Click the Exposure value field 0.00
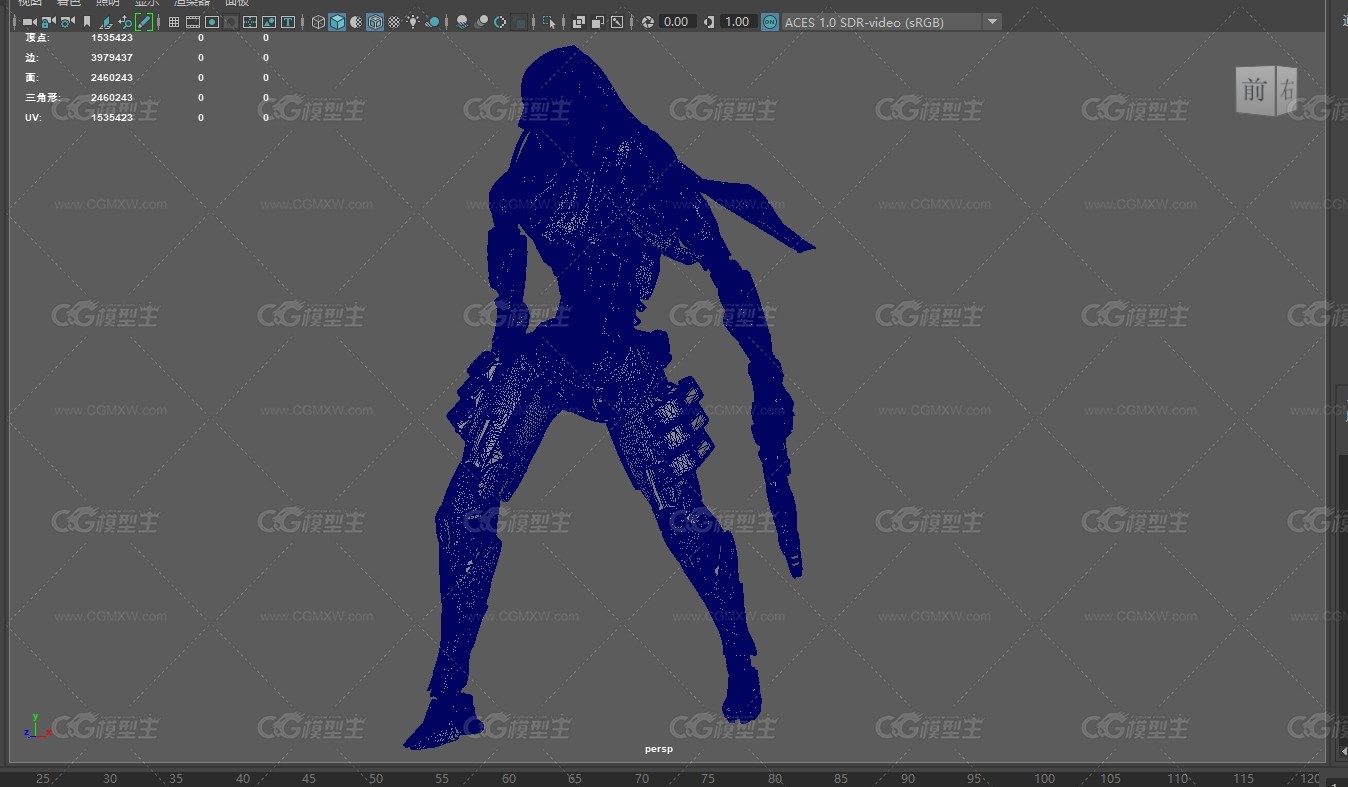 coord(677,21)
